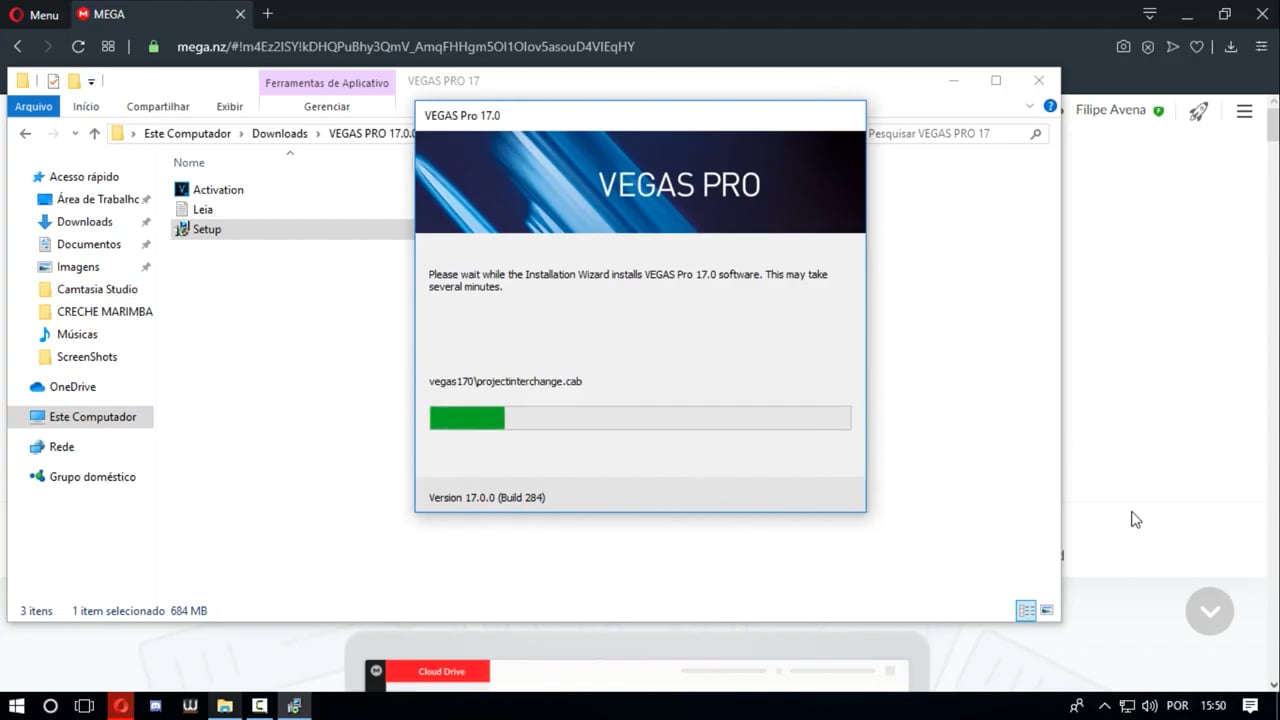Image resolution: width=1280 pixels, height=720 pixels.
Task: Open Opera Speed Dial start page
Action: pos(108,46)
